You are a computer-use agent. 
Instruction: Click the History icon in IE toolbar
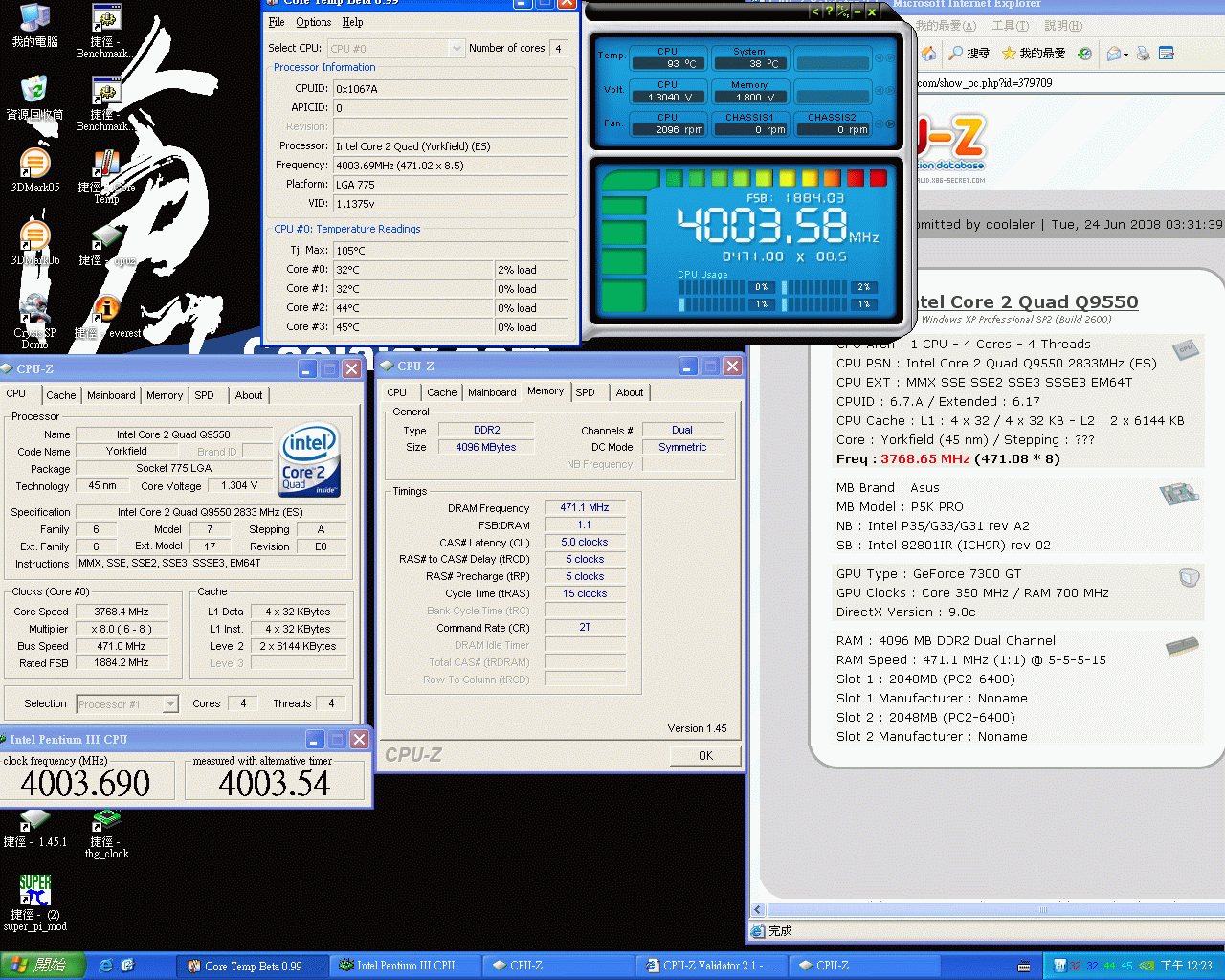click(1084, 54)
